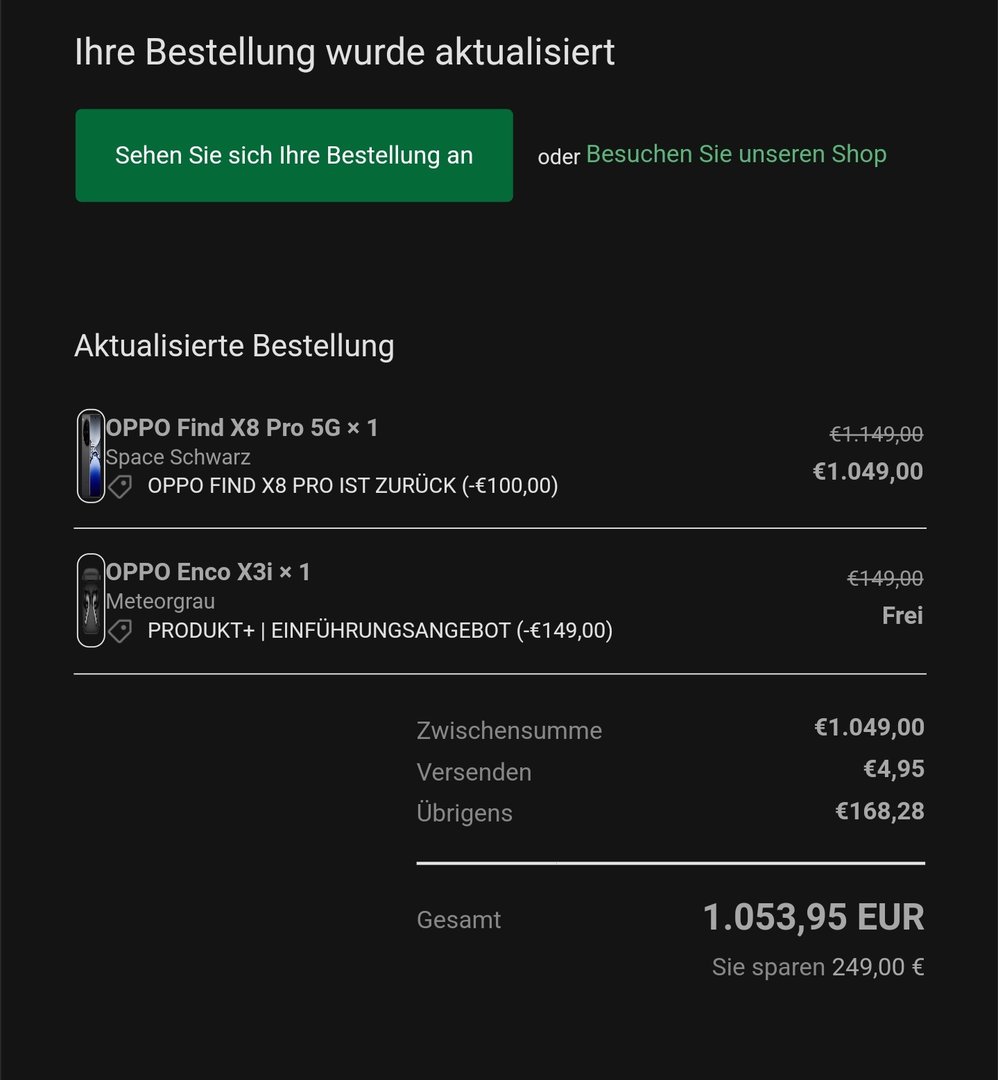The width and height of the screenshot is (998, 1080).
Task: Click the 'Übrigens' amount of €168,28
Action: click(880, 811)
